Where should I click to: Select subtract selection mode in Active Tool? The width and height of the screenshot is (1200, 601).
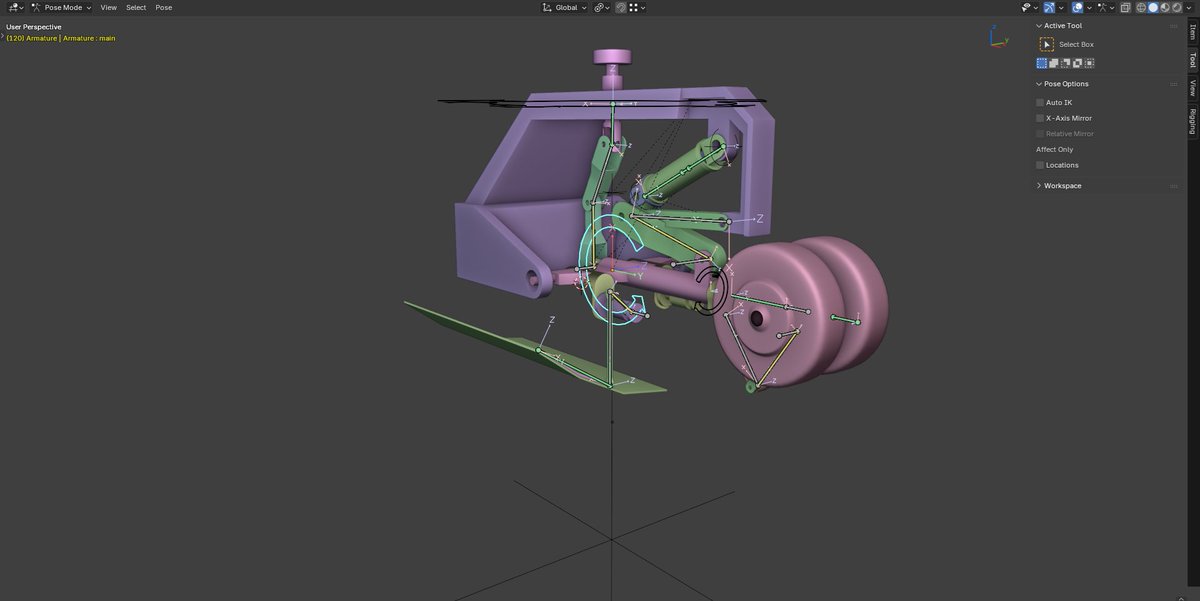click(1065, 62)
